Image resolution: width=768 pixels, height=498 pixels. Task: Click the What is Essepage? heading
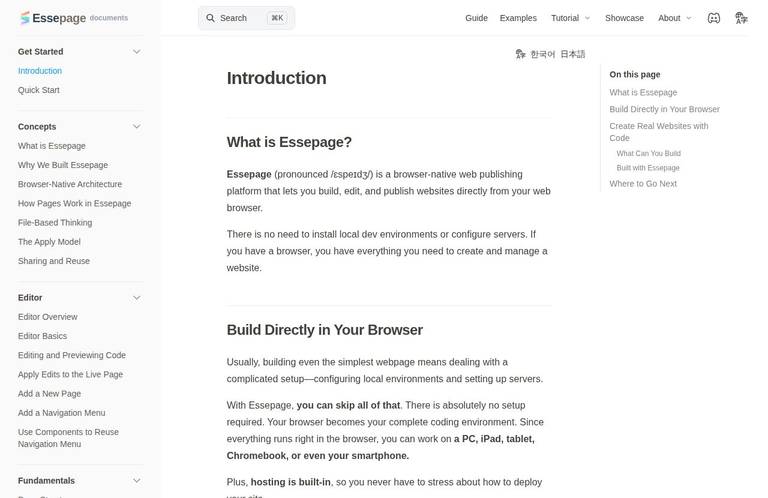pyautogui.click(x=289, y=142)
